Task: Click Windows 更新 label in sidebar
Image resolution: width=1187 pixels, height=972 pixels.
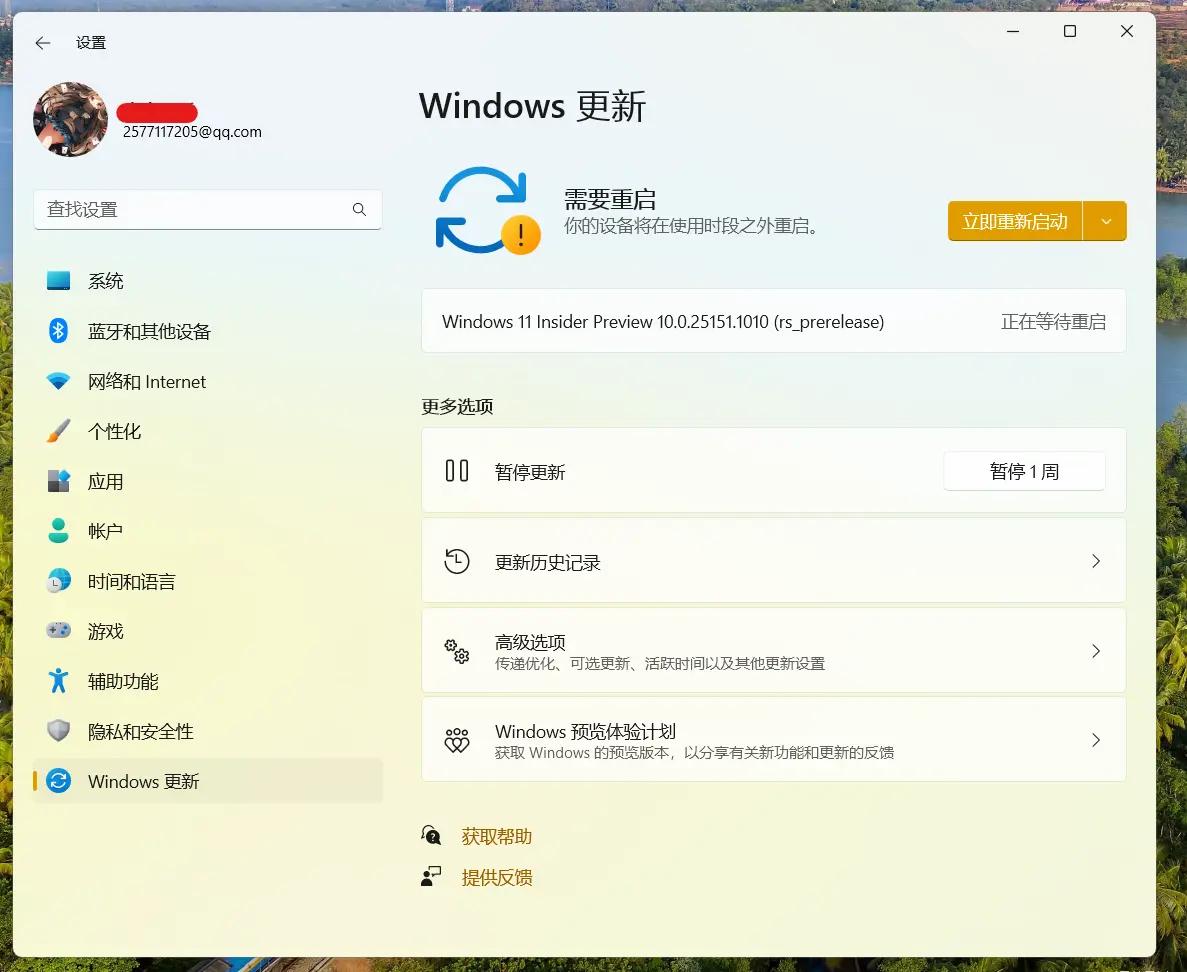Action: pyautogui.click(x=143, y=780)
